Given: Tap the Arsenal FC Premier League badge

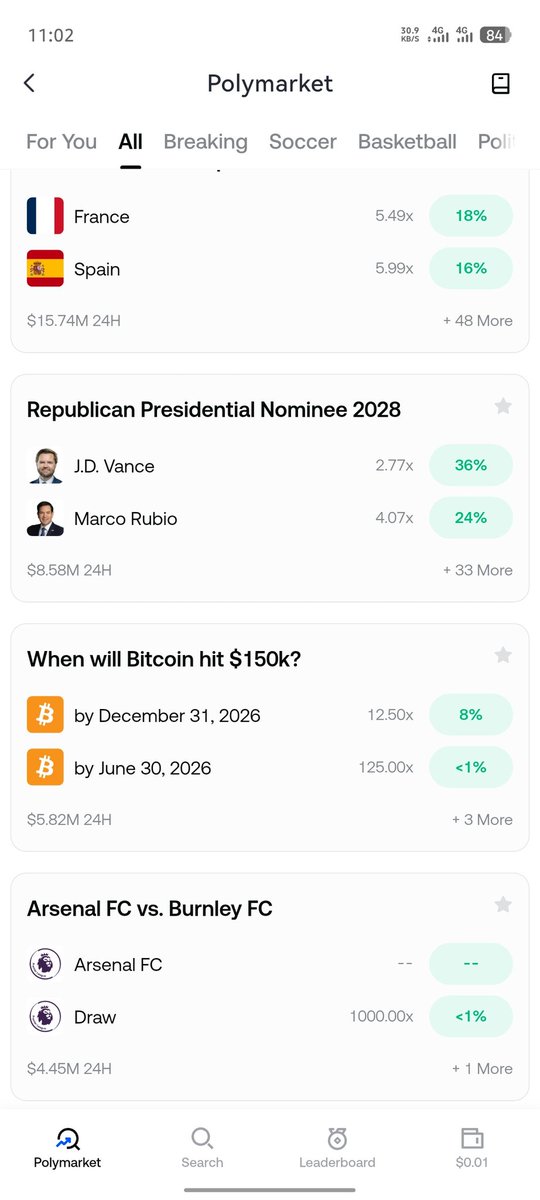Looking at the screenshot, I should pos(45,964).
